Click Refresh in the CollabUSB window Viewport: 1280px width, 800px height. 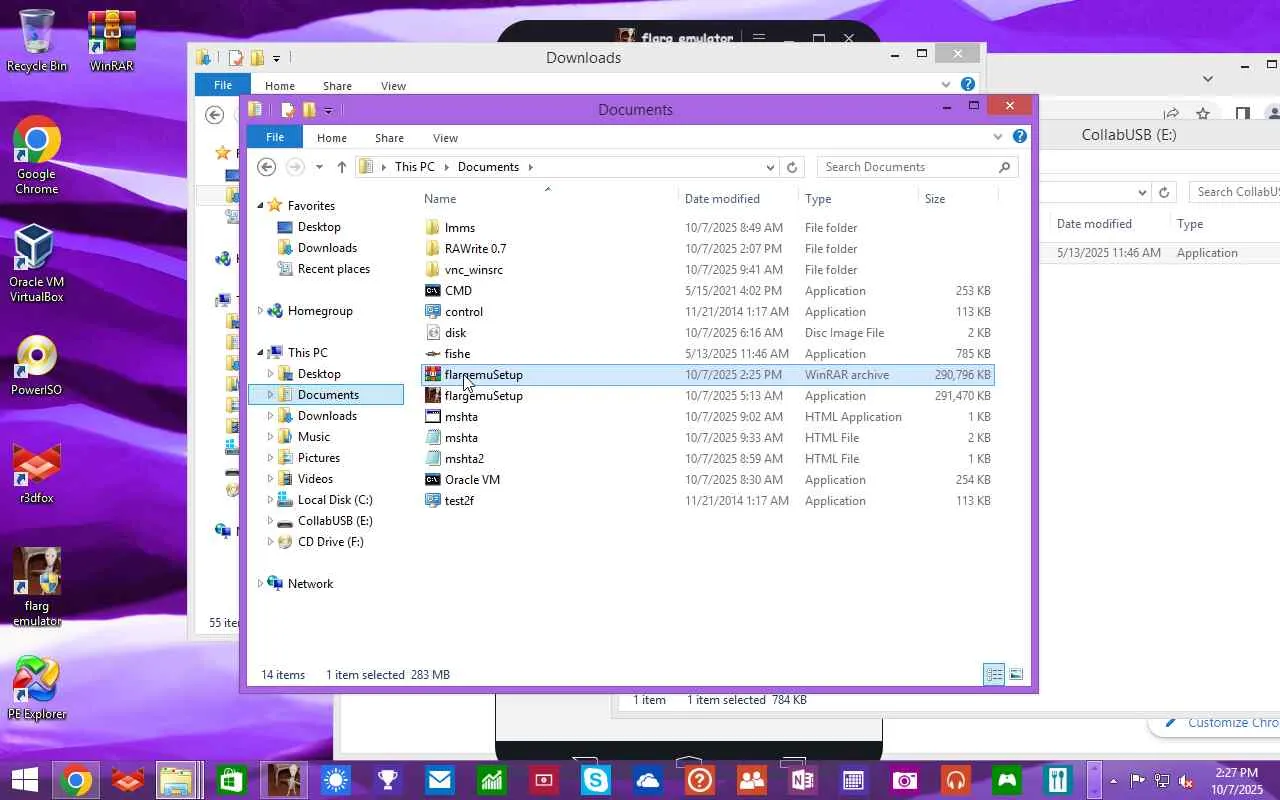[x=1163, y=192]
